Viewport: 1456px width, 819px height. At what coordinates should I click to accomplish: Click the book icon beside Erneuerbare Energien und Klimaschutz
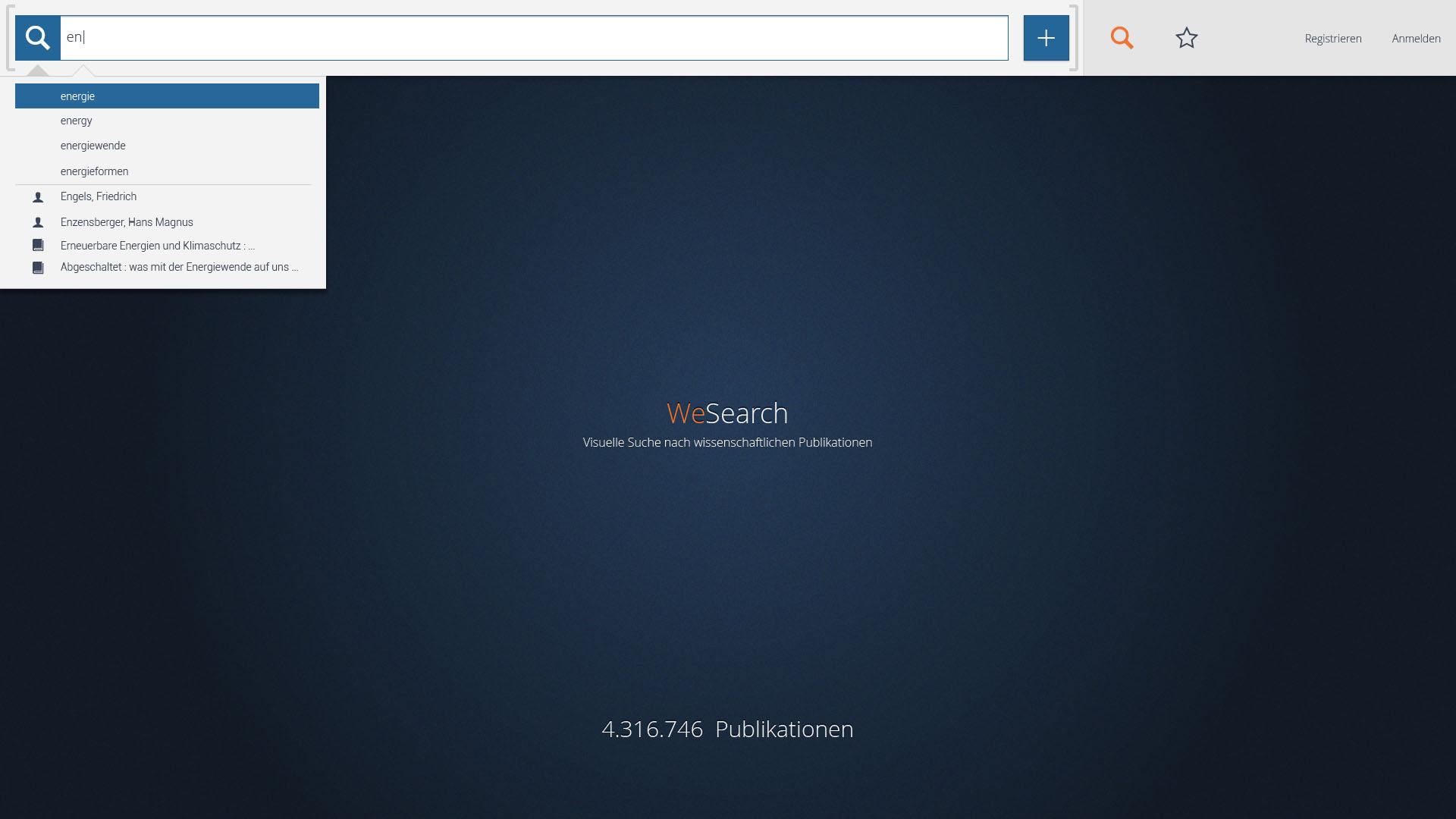point(38,245)
